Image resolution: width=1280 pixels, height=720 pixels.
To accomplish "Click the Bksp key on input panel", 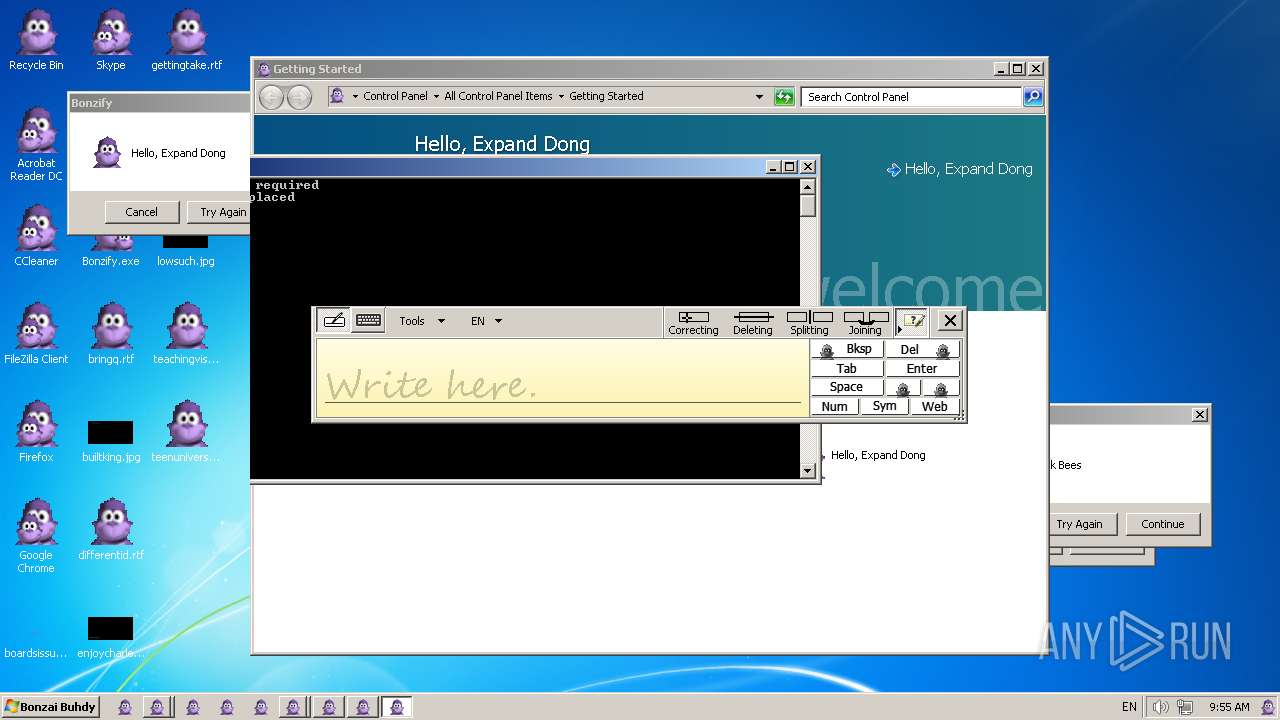I will (x=848, y=349).
